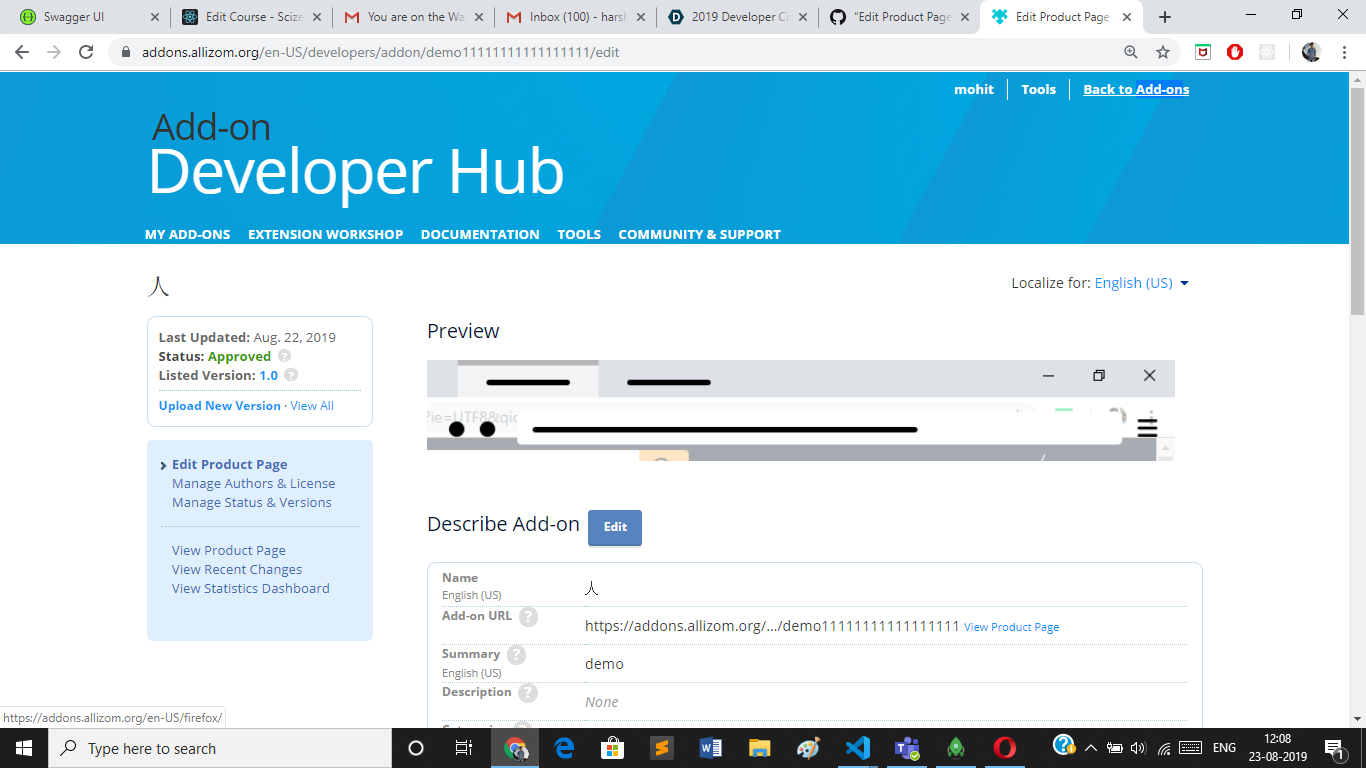Expand hidden icons in the system tray
1366x768 pixels.
[1091, 747]
